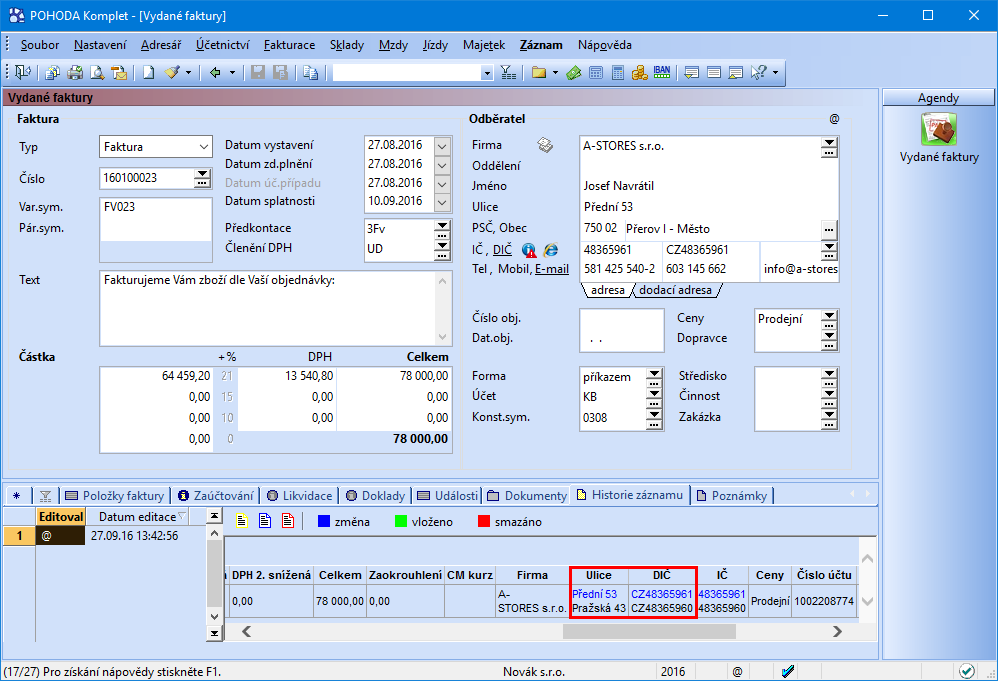Click the Editoval column header
Image resolution: width=998 pixels, height=681 pixels.
(x=60, y=517)
